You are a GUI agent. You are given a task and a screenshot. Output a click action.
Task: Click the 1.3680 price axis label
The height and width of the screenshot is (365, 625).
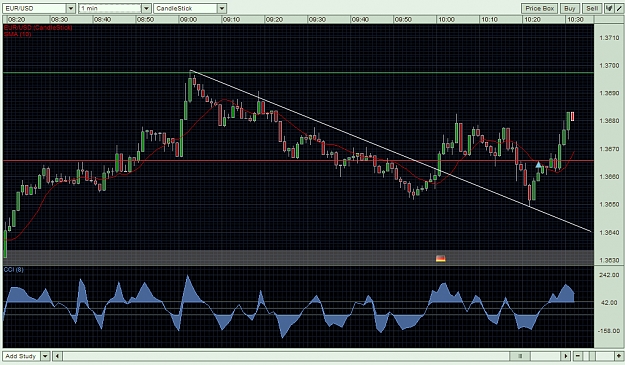point(609,121)
